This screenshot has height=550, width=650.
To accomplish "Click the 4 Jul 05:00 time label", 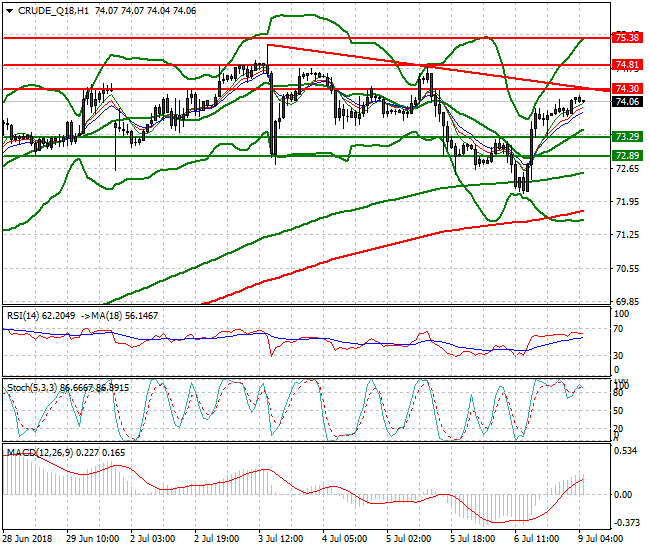I will coord(345,539).
